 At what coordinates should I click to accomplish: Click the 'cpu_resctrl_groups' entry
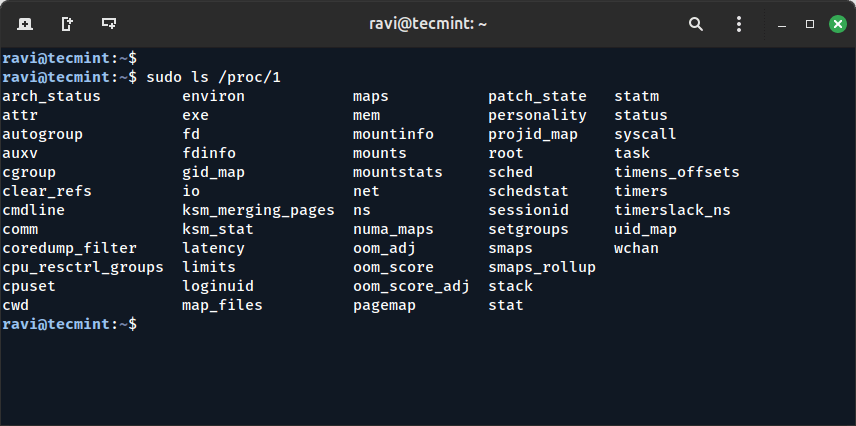[x=82, y=267]
